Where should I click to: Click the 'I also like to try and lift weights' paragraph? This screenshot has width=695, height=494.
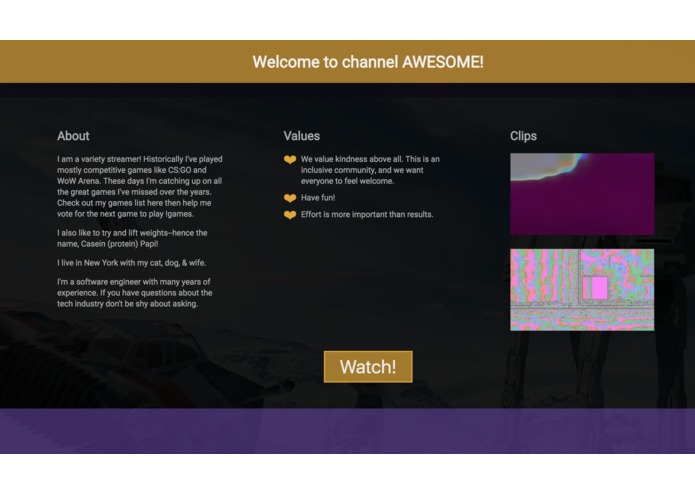[x=132, y=238]
